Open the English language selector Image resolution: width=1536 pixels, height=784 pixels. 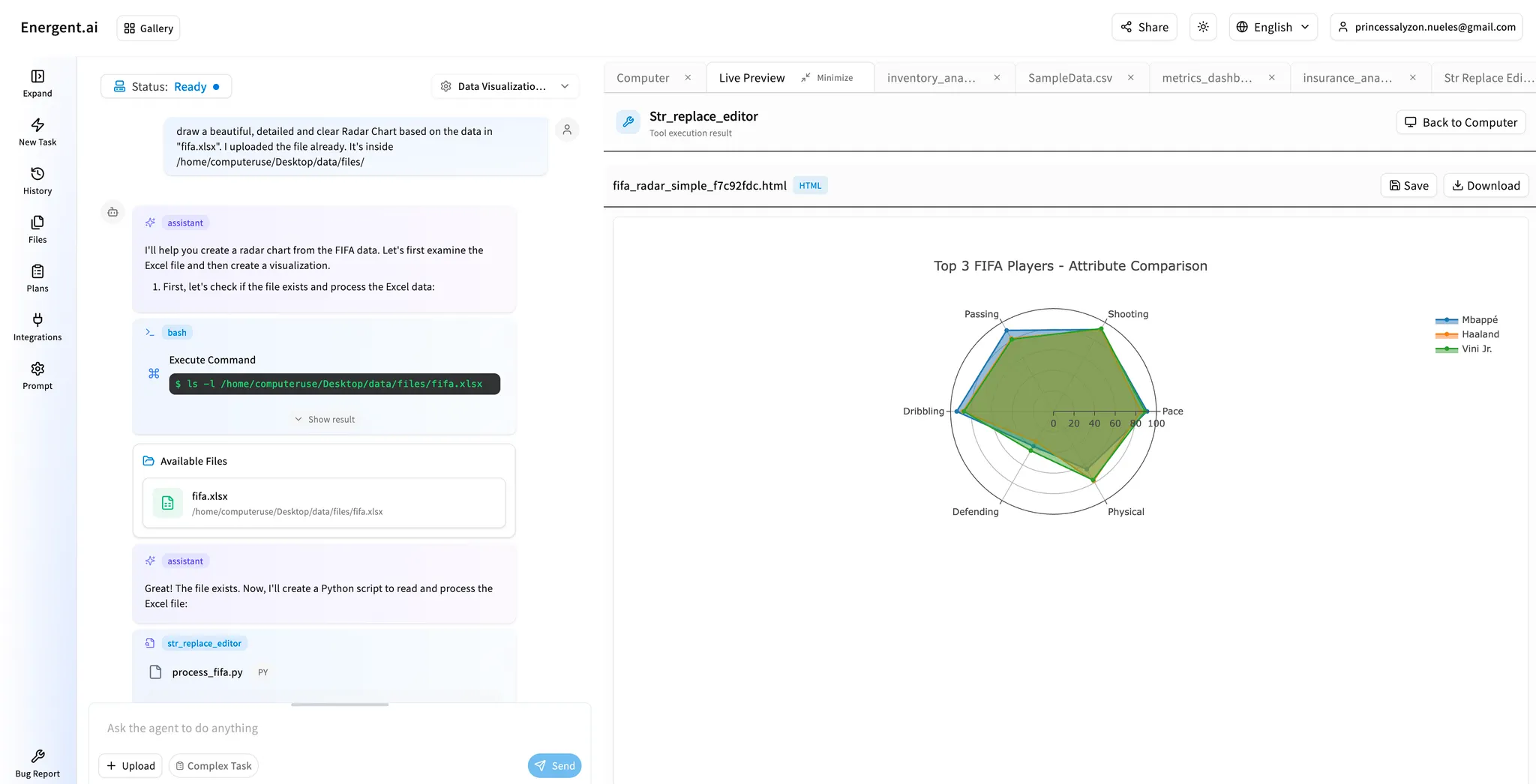(1273, 26)
